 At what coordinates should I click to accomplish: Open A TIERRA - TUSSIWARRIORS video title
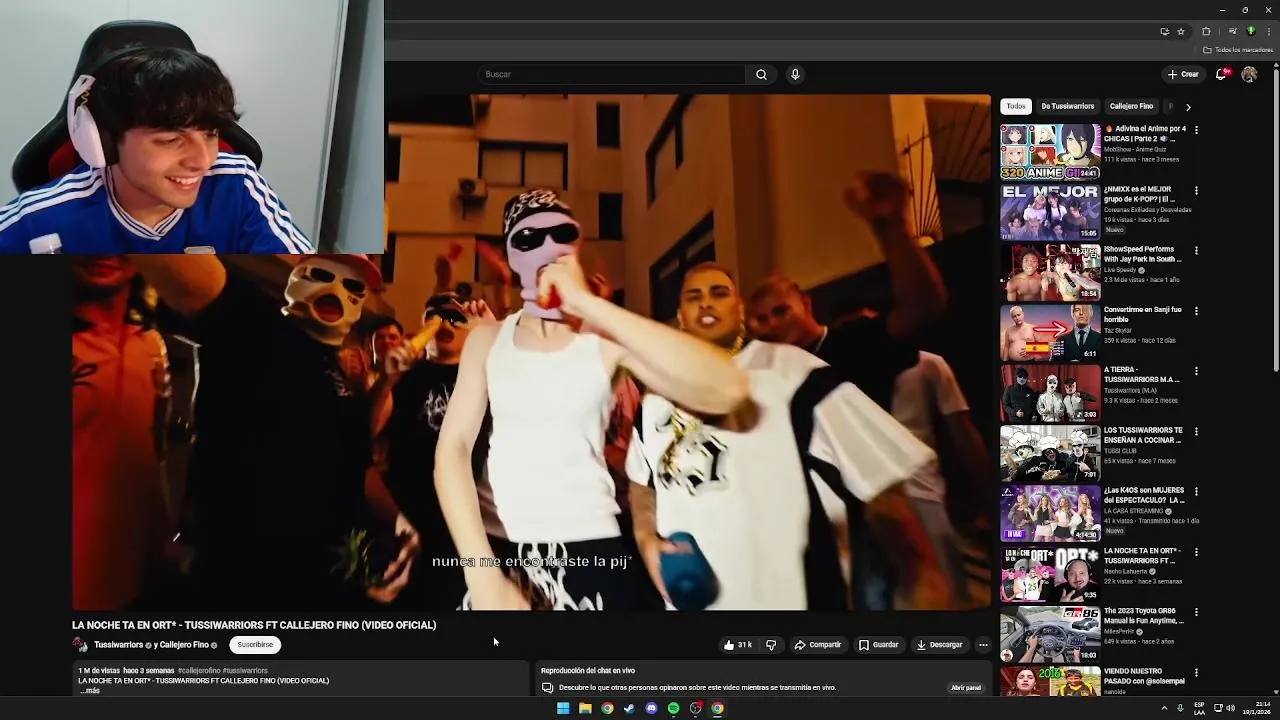1142,375
